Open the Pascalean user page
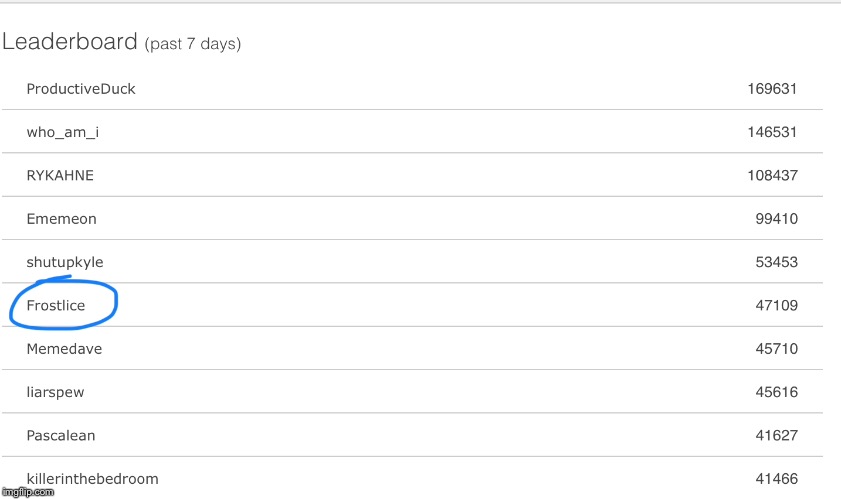The height and width of the screenshot is (499, 841). coord(61,436)
